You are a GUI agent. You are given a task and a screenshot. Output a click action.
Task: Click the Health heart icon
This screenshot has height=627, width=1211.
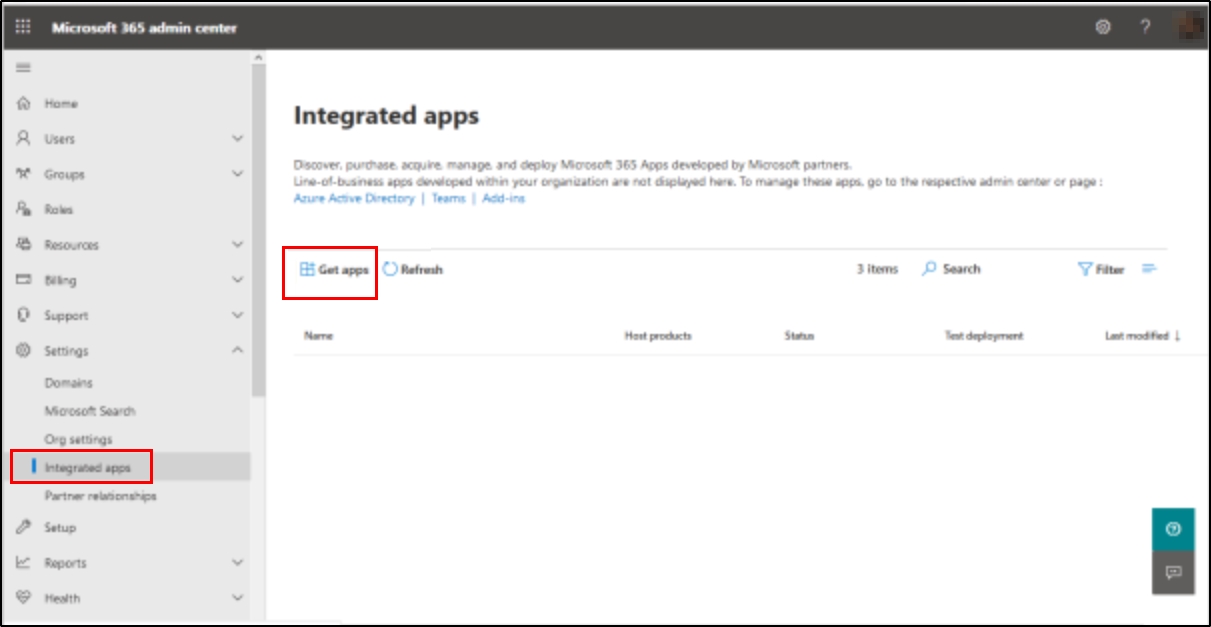(23, 598)
